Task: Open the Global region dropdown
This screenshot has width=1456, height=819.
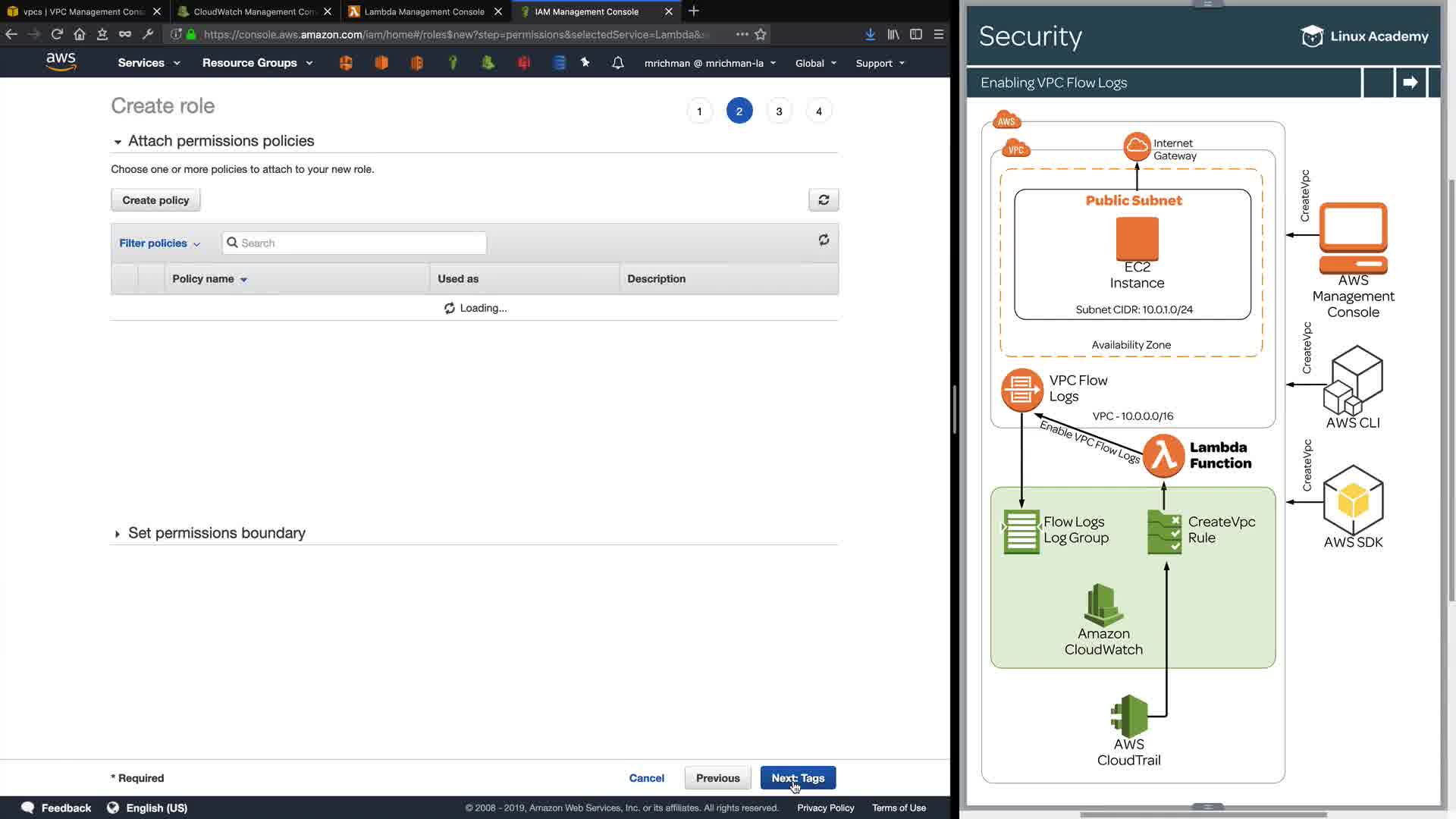Action: pyautogui.click(x=815, y=63)
